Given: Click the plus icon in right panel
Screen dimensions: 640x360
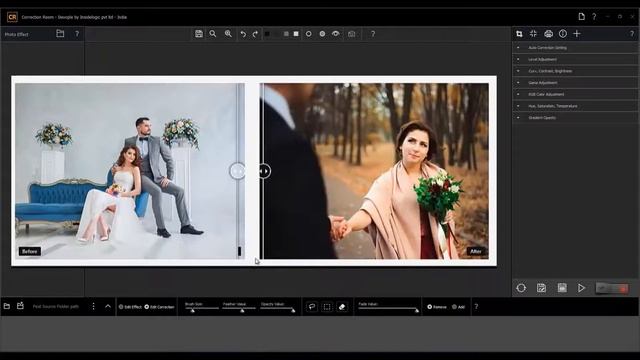Looking at the screenshot, I should tap(577, 34).
